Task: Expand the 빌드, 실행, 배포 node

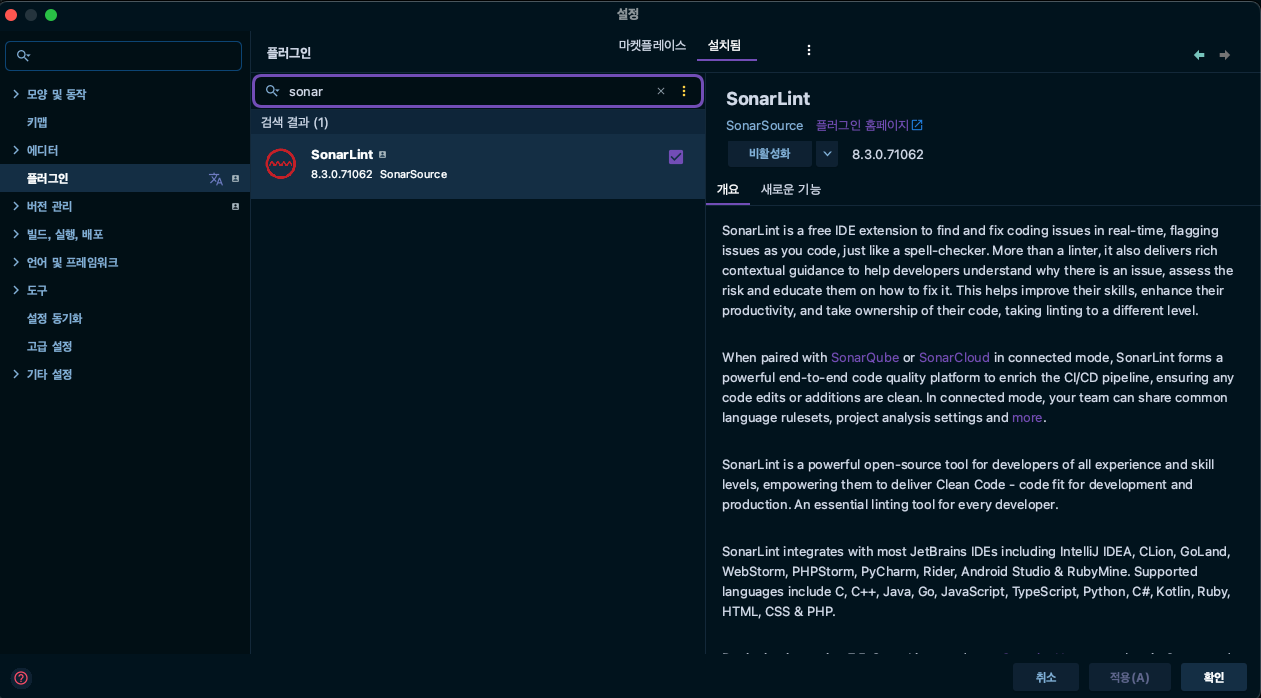Action: point(15,234)
